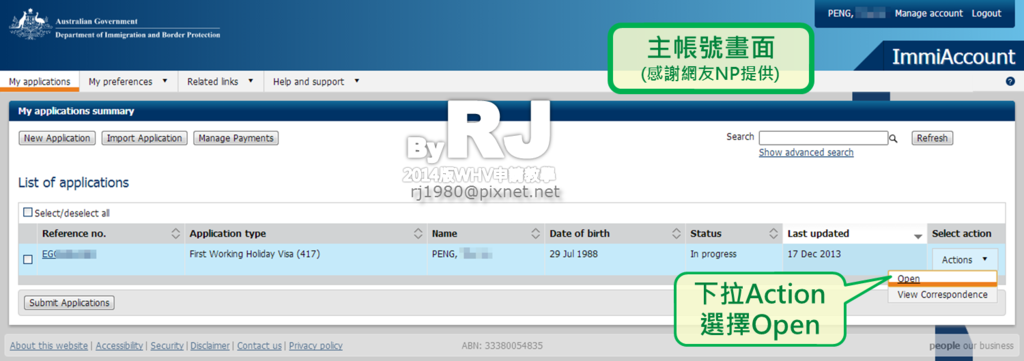Click the search magnifier icon
The image size is (1024, 361).
pos(894,138)
